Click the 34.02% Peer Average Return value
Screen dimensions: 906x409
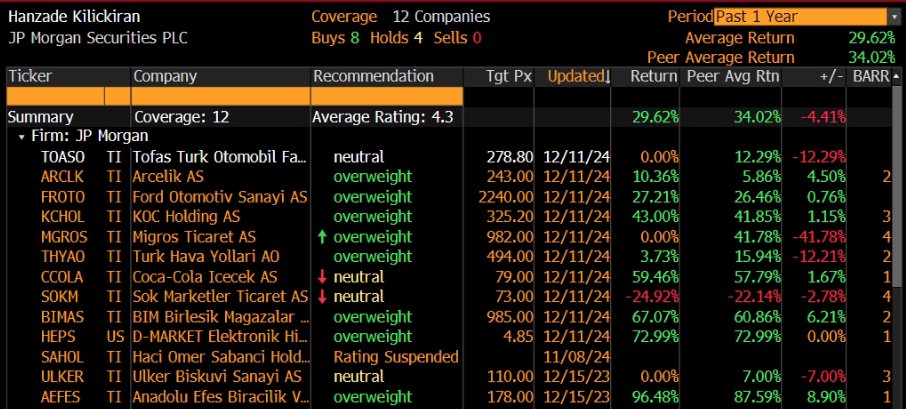[x=871, y=58]
